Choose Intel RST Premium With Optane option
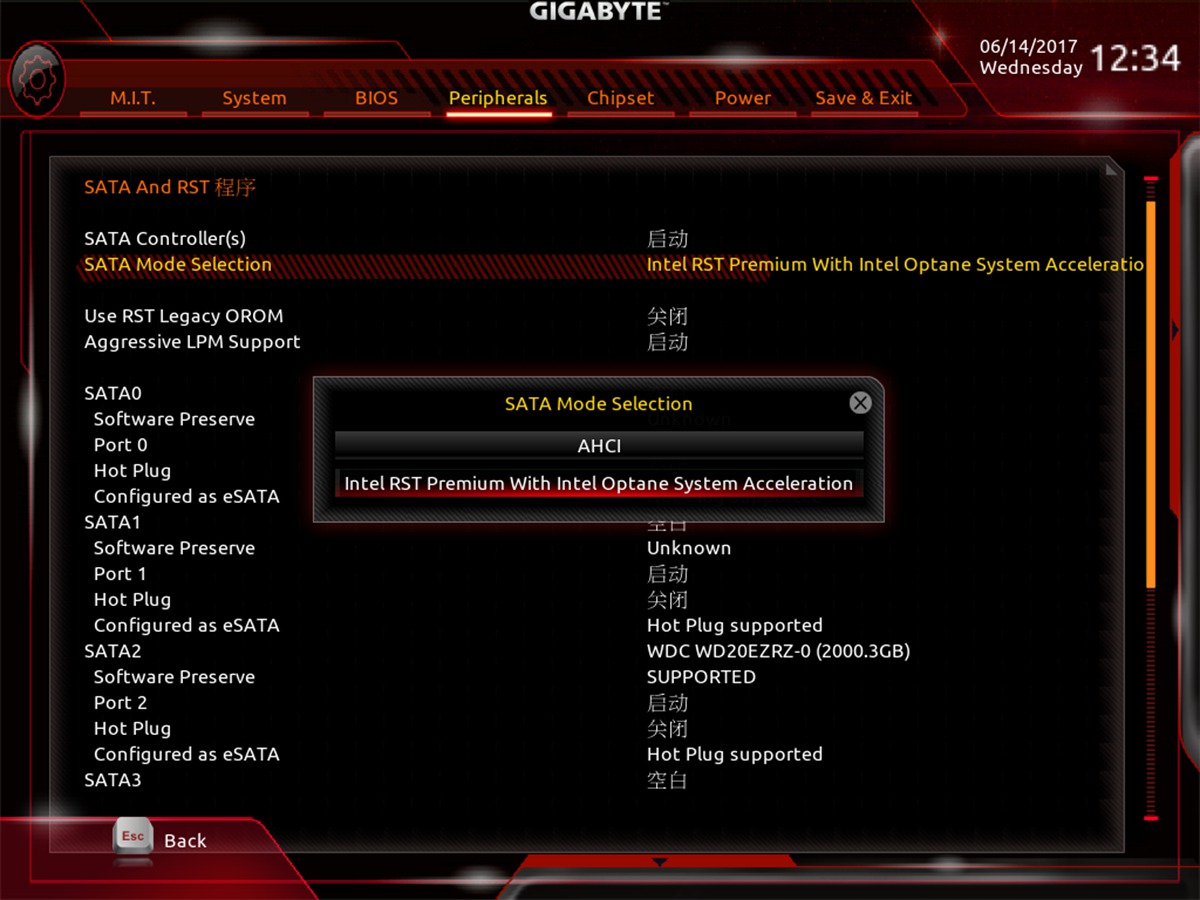This screenshot has width=1200, height=900. [599, 483]
